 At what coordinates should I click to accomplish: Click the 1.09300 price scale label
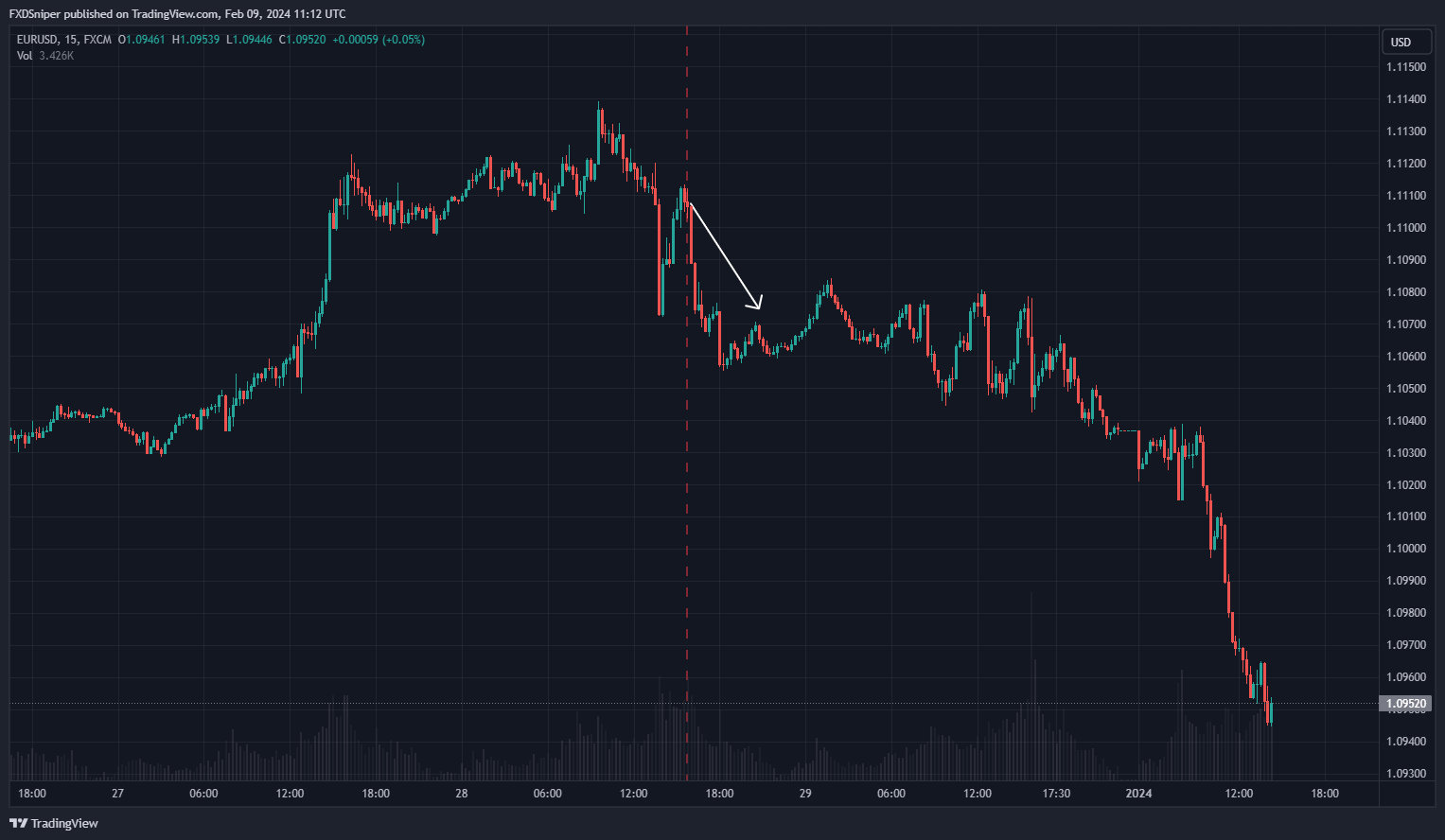click(1405, 774)
